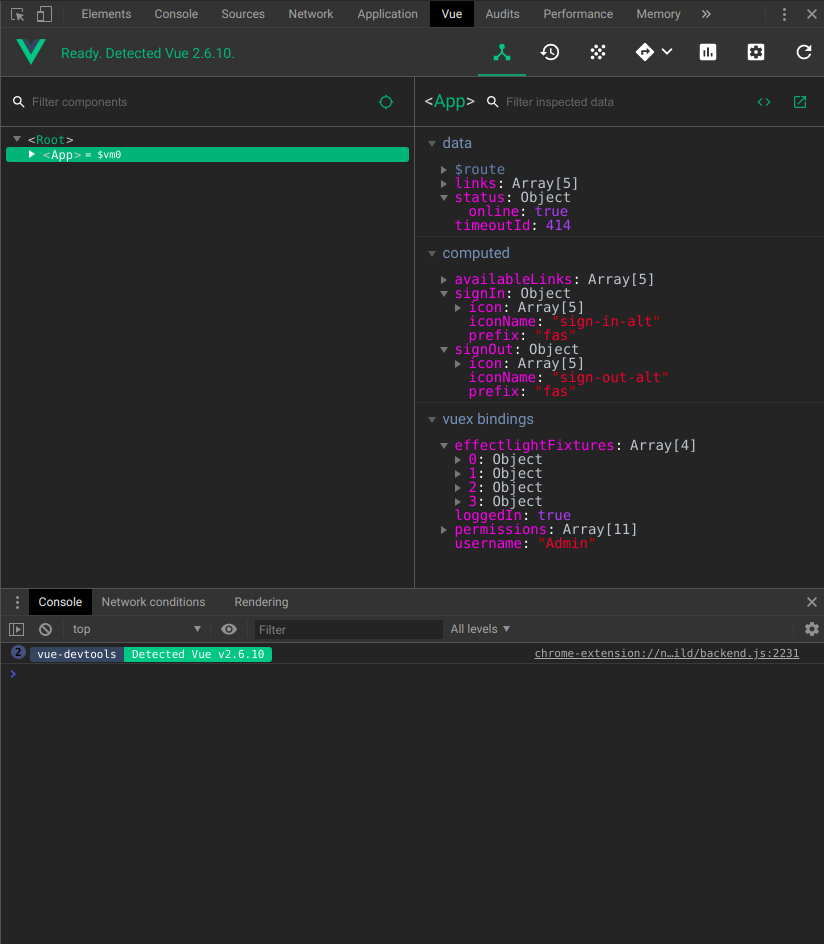Expand the $route data property
This screenshot has width=824, height=944.
[443, 169]
